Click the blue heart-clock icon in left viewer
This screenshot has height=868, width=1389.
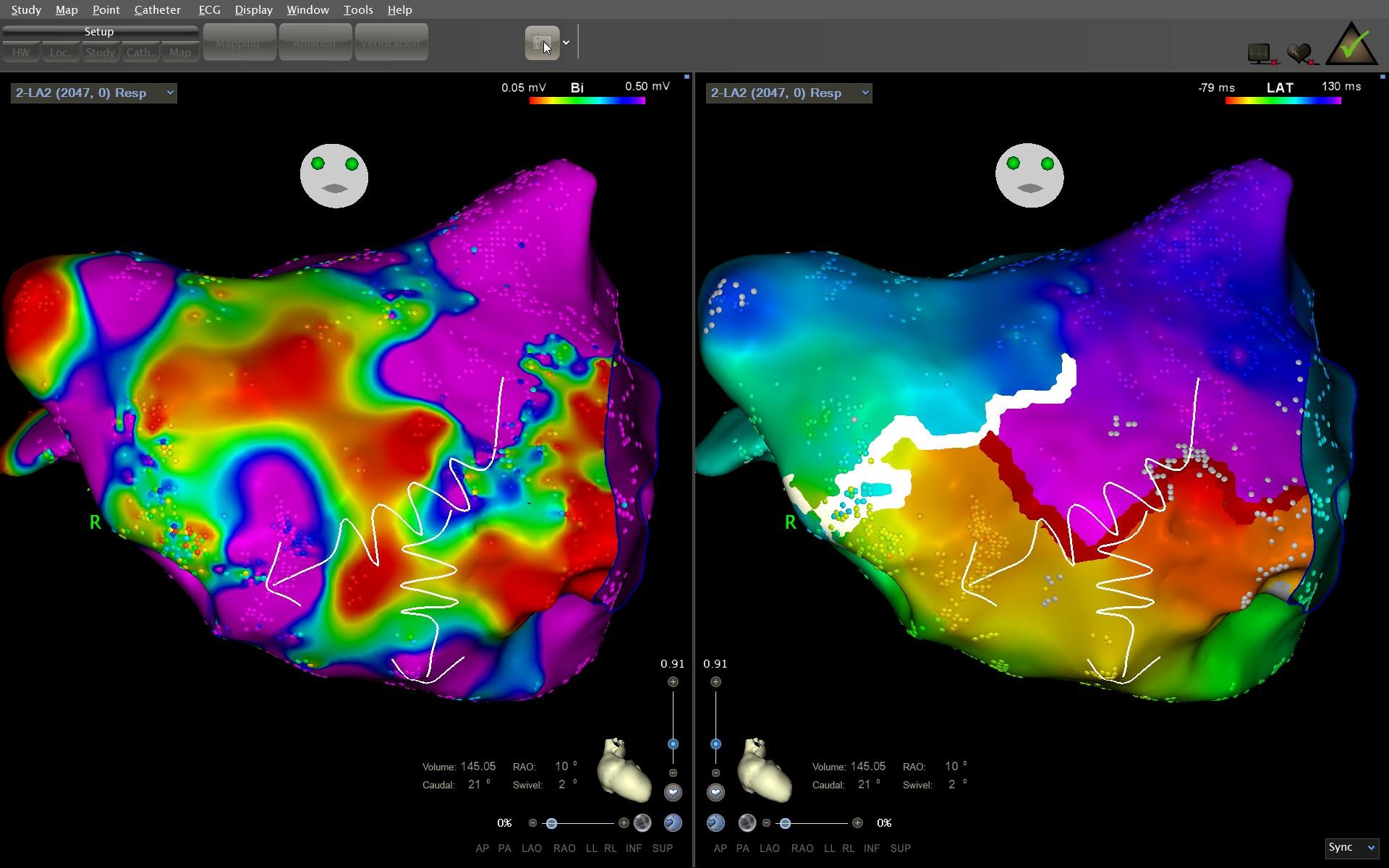point(673,822)
